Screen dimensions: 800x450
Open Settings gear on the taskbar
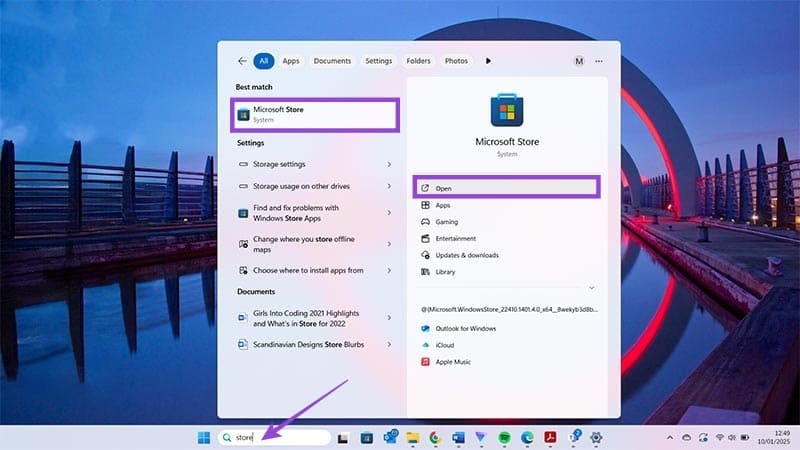[596, 438]
